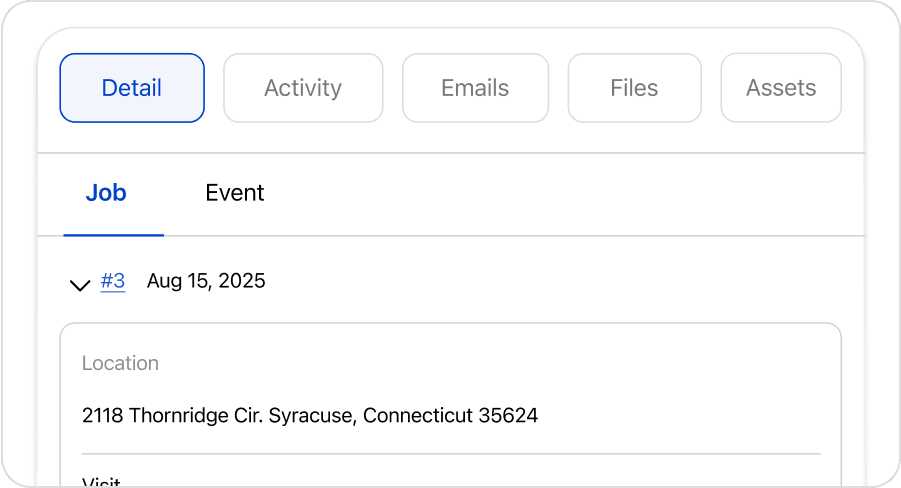Select the Assets tab
The image size is (901, 488).
point(781,88)
